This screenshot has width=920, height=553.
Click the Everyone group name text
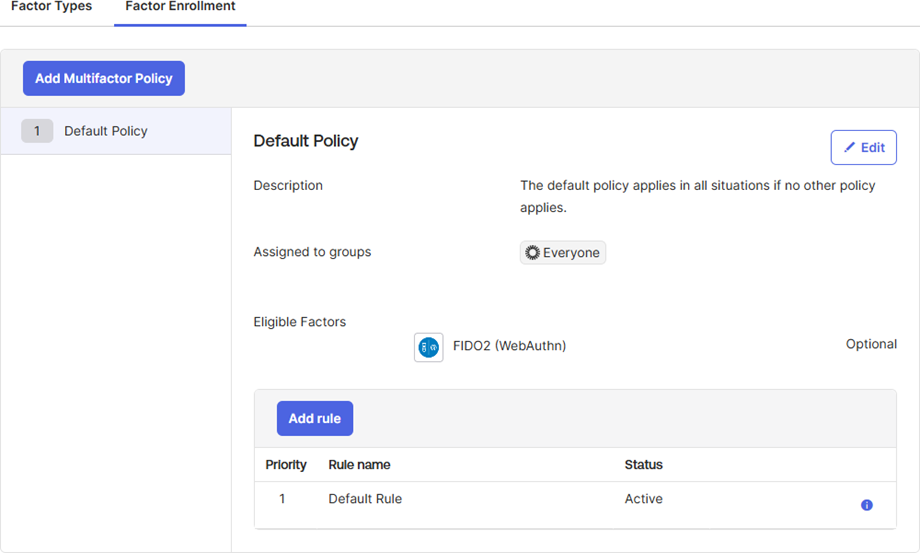pyautogui.click(x=571, y=253)
